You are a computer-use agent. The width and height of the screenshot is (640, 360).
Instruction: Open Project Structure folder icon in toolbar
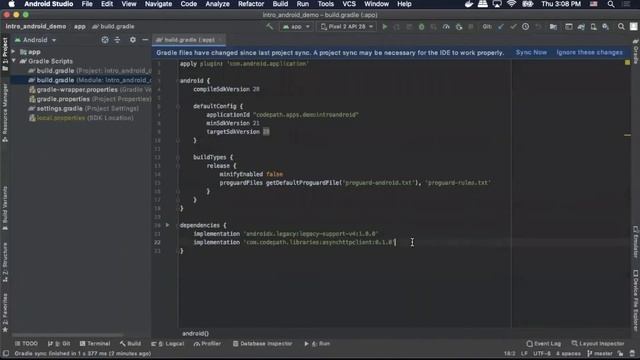[553, 27]
